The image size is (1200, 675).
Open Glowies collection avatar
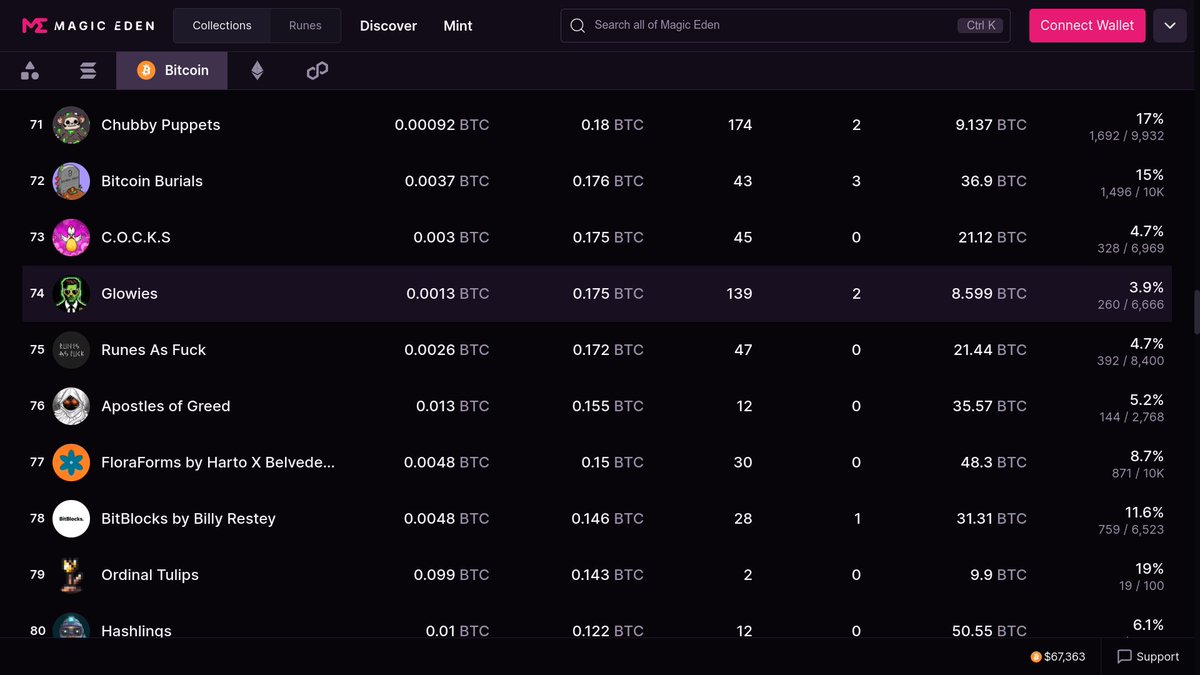[71, 294]
